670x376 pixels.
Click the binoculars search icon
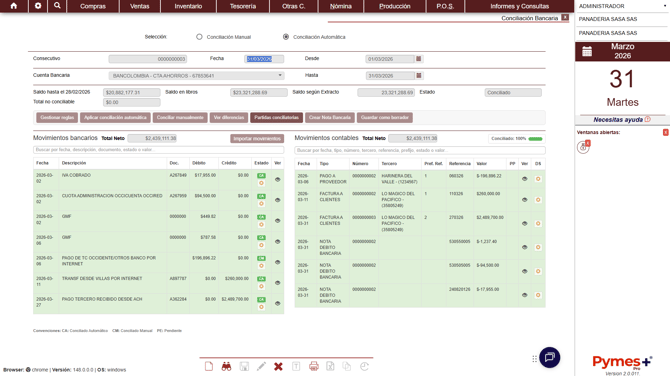226,366
